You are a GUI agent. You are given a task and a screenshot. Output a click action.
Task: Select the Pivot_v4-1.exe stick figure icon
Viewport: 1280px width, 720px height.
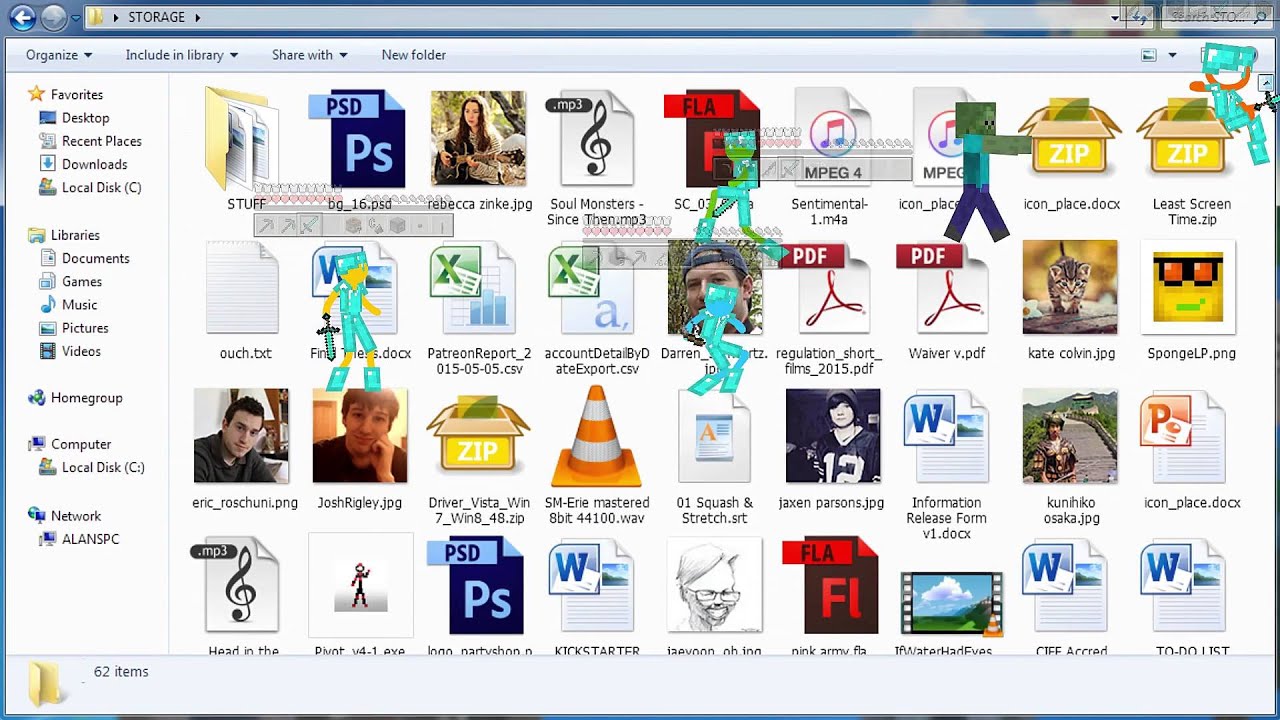[x=361, y=585]
